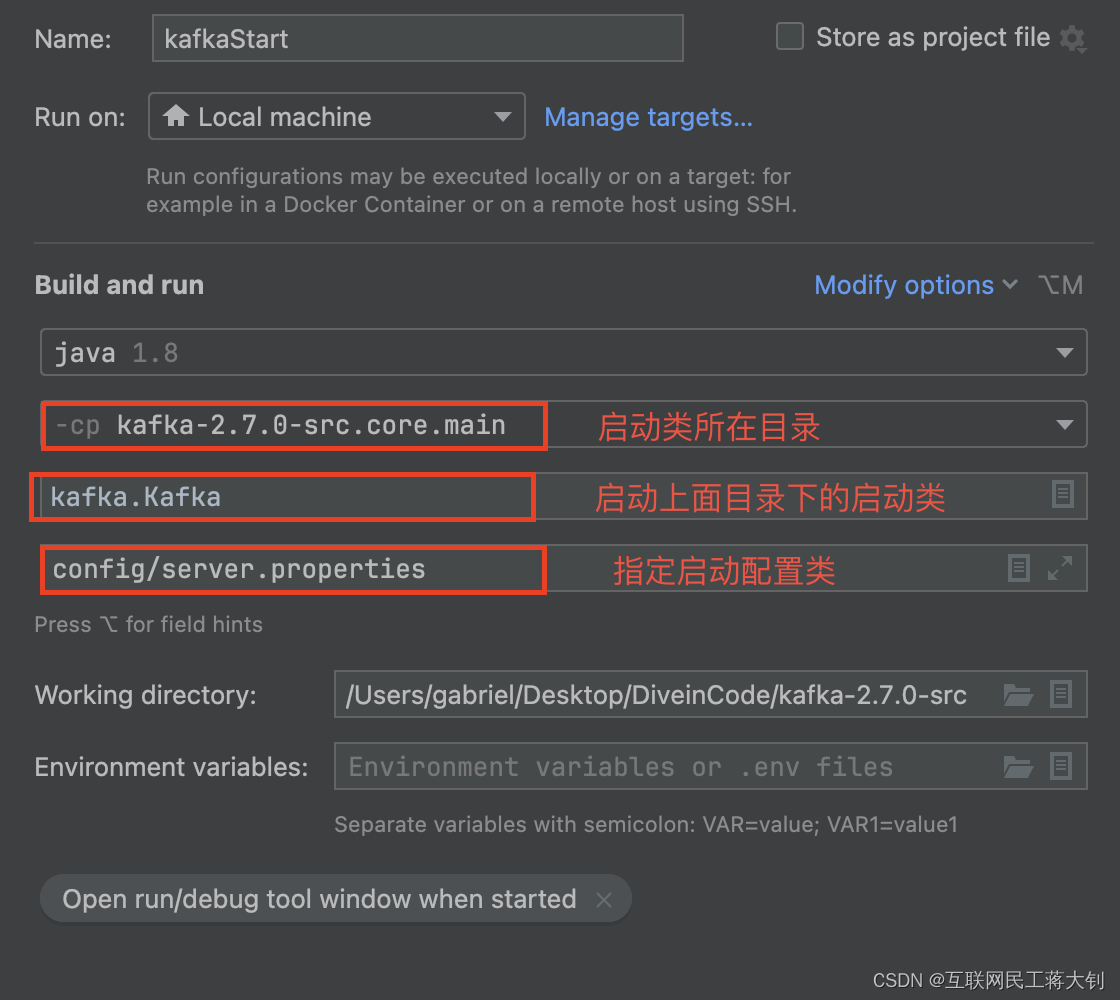Image resolution: width=1120 pixels, height=1000 pixels.
Task: Open the Manage targets link
Action: [648, 117]
